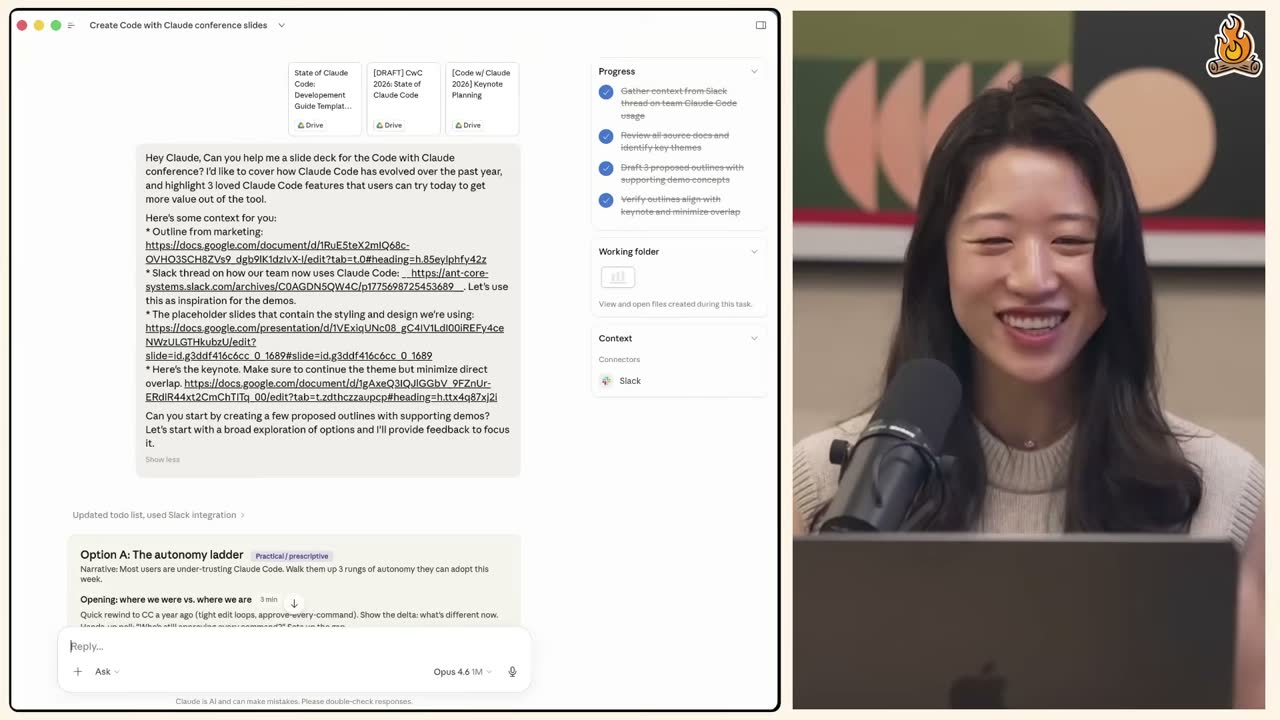Collapse the Context section chevron

click(754, 338)
